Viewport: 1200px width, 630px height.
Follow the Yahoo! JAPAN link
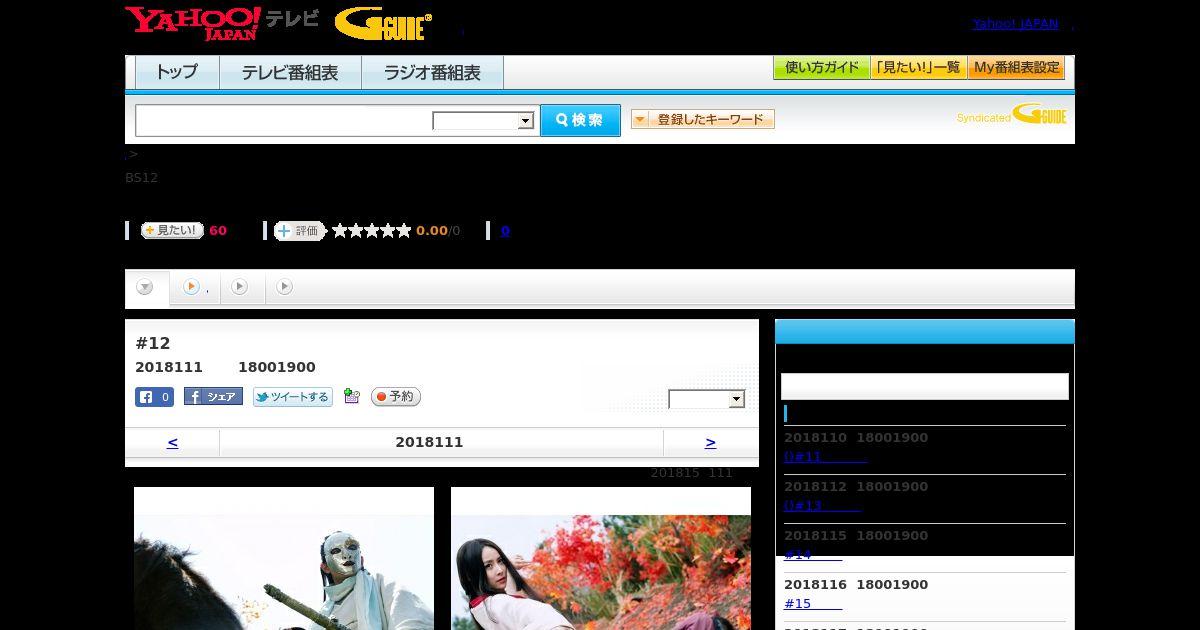click(1015, 24)
